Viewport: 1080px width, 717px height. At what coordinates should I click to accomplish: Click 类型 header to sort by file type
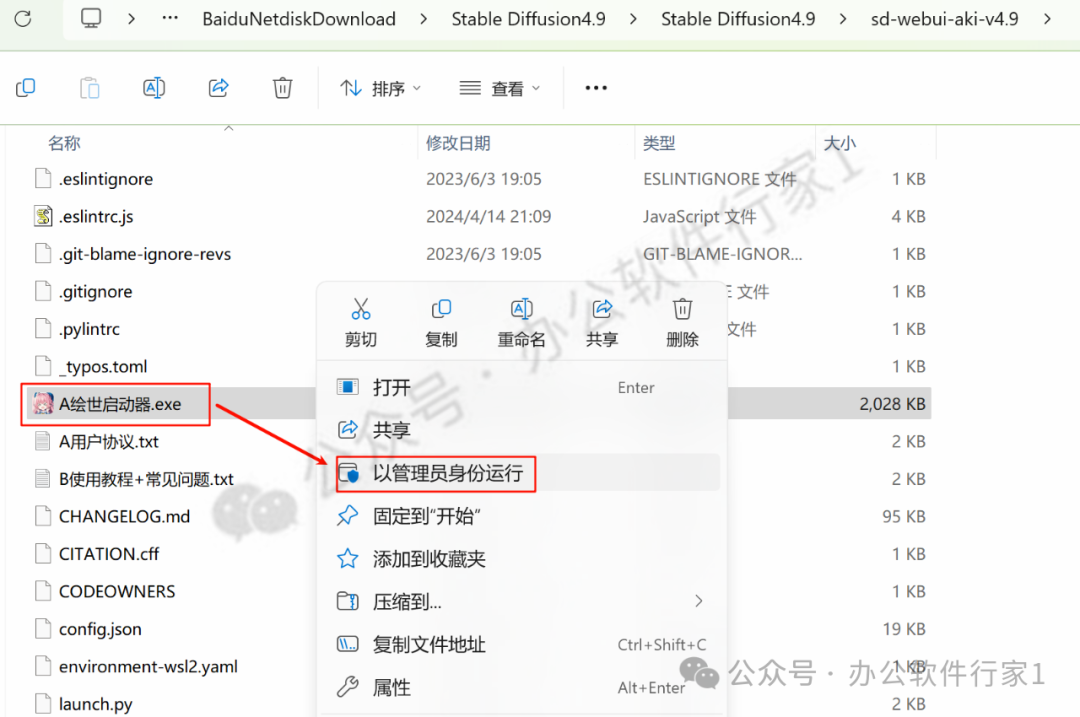tap(660, 143)
